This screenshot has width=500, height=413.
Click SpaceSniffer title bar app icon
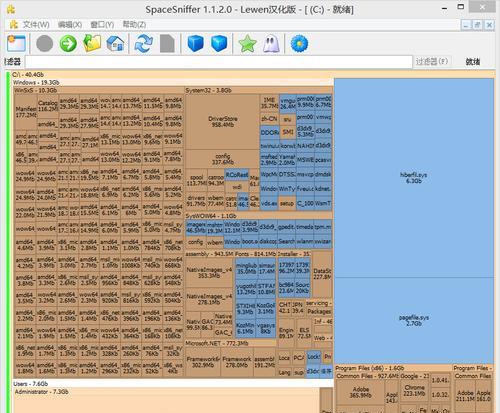pos(11,9)
